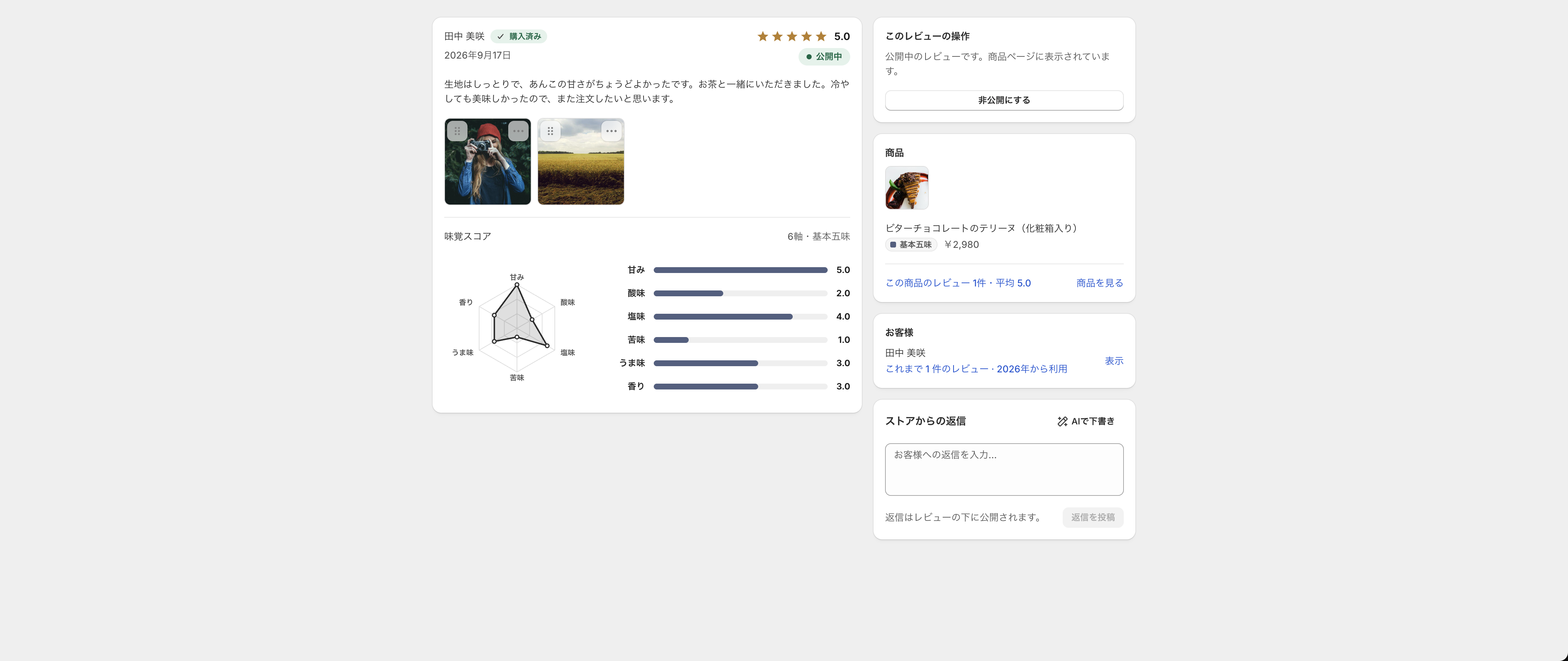Click drag handle on wheat field photo
The height and width of the screenshot is (661, 1568).
click(x=550, y=131)
